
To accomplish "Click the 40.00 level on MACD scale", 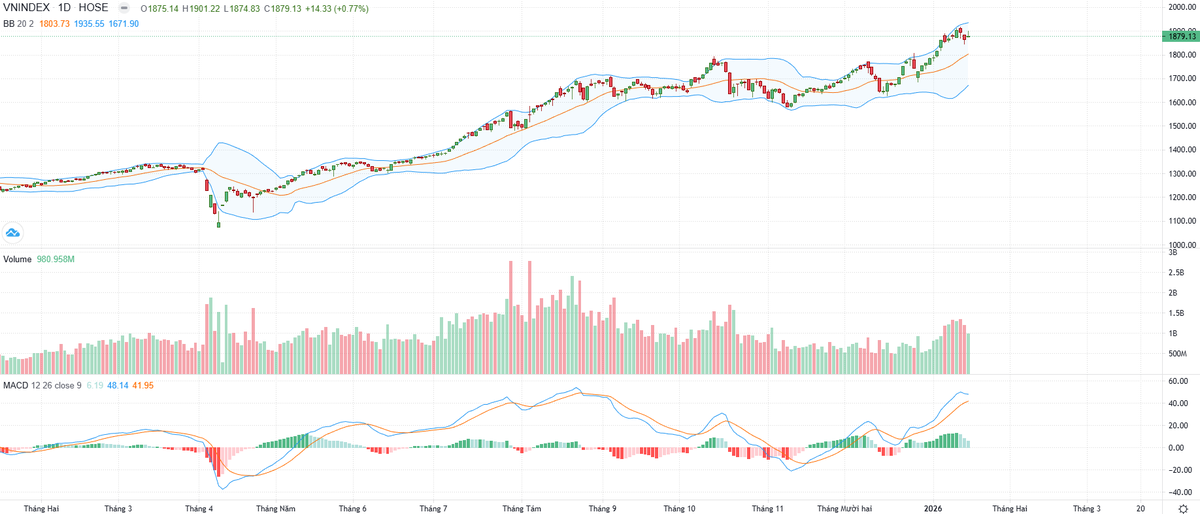I will point(1178,403).
